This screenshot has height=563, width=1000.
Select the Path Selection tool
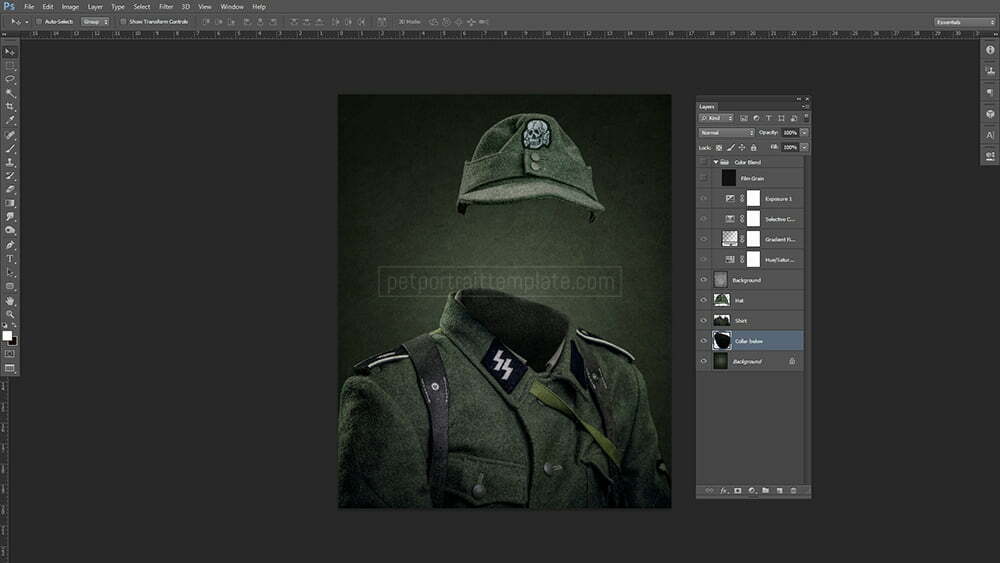click(10, 272)
